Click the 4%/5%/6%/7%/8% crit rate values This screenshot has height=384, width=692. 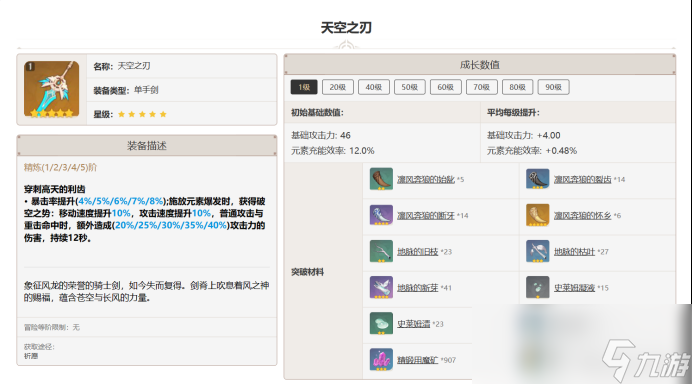click(121, 201)
